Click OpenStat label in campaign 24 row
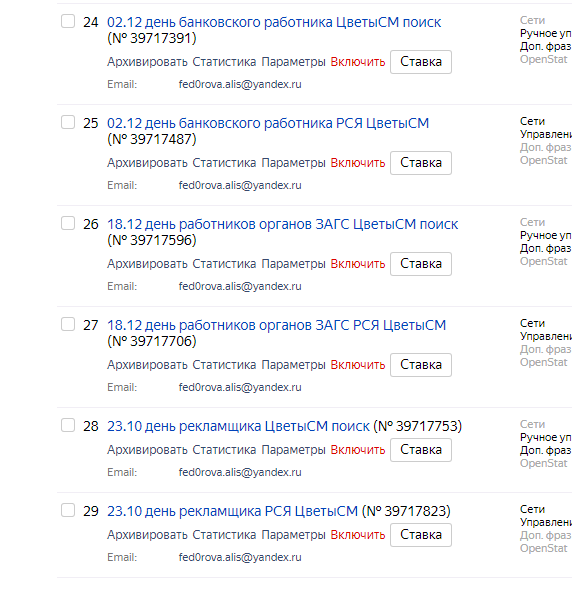This screenshot has width=572, height=594. point(544,59)
